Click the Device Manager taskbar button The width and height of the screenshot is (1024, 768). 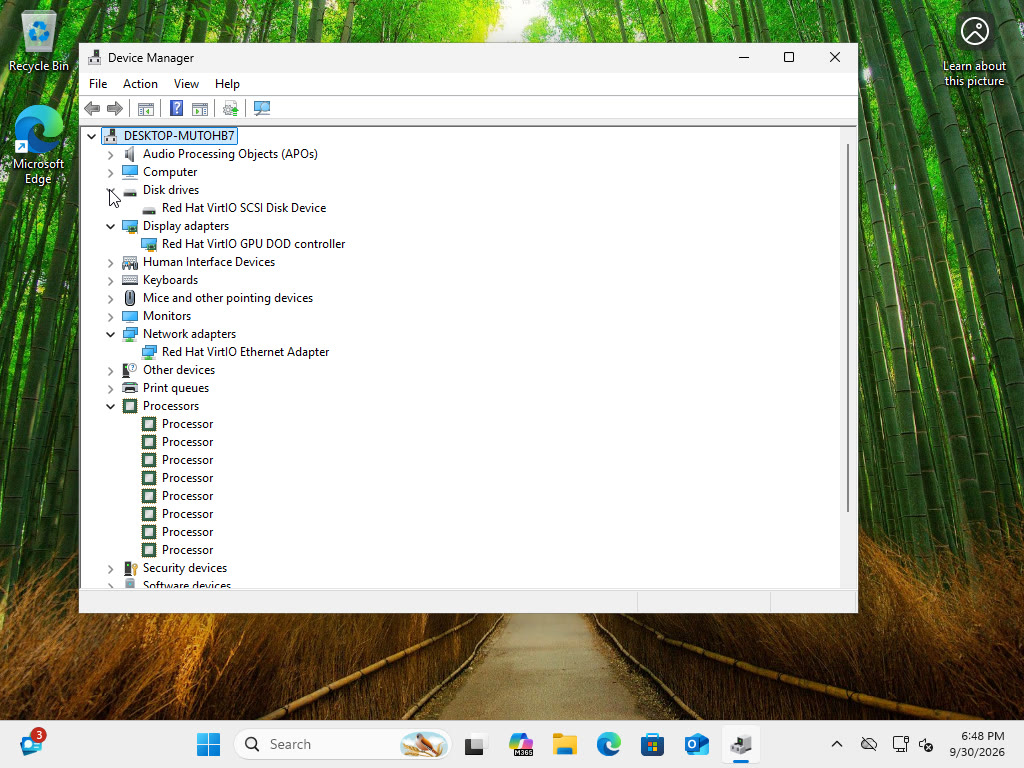click(741, 744)
